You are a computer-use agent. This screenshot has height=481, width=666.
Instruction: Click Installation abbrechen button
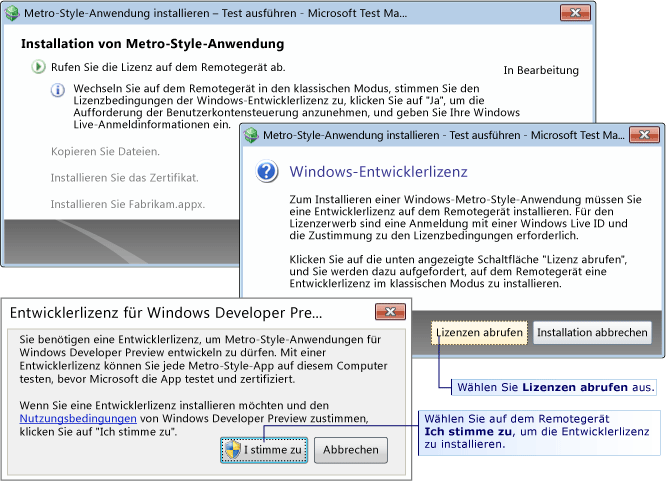(592, 332)
